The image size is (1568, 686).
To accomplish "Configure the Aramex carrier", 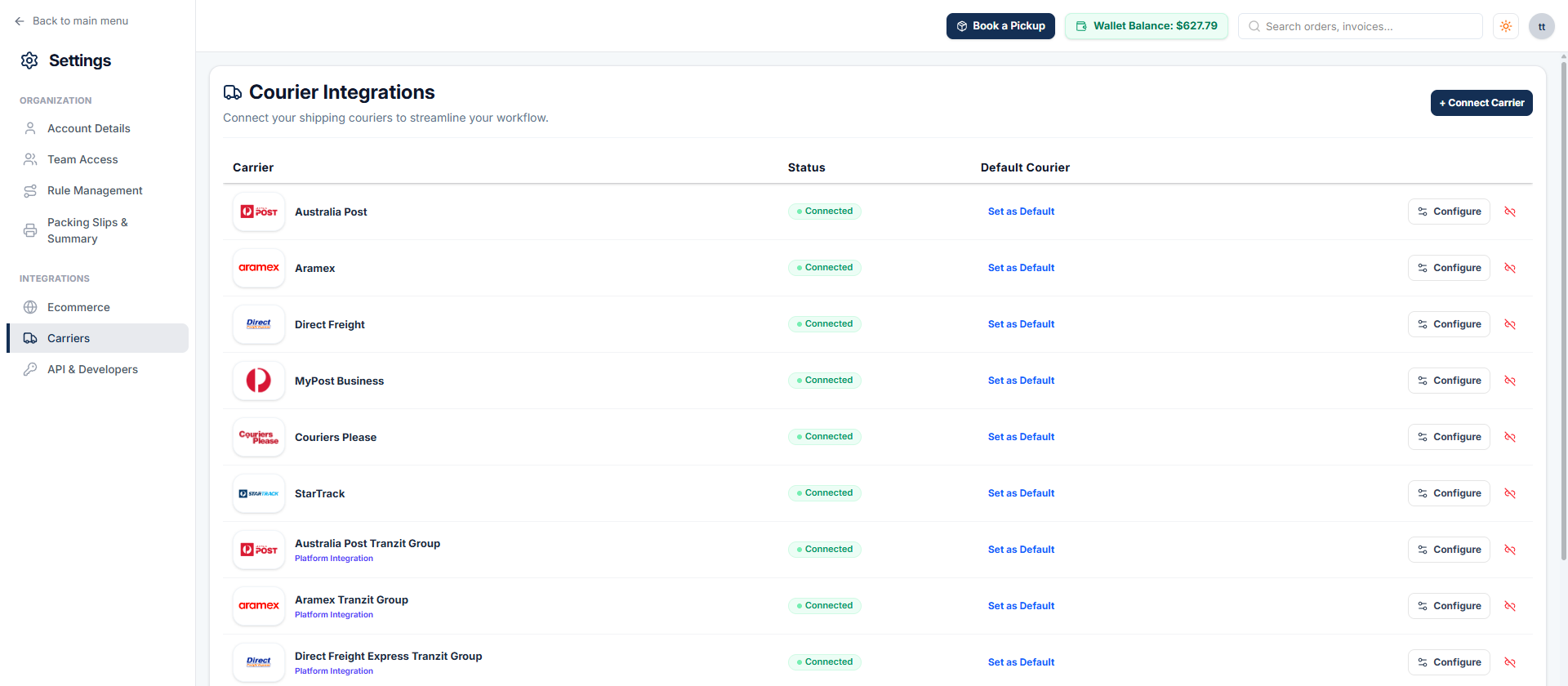I will coord(1449,268).
